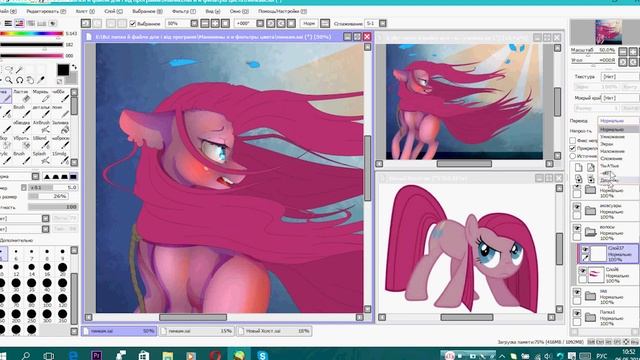Viewport: 640px width, 360px height.
Task: Open the Слой menu
Action: point(113,11)
